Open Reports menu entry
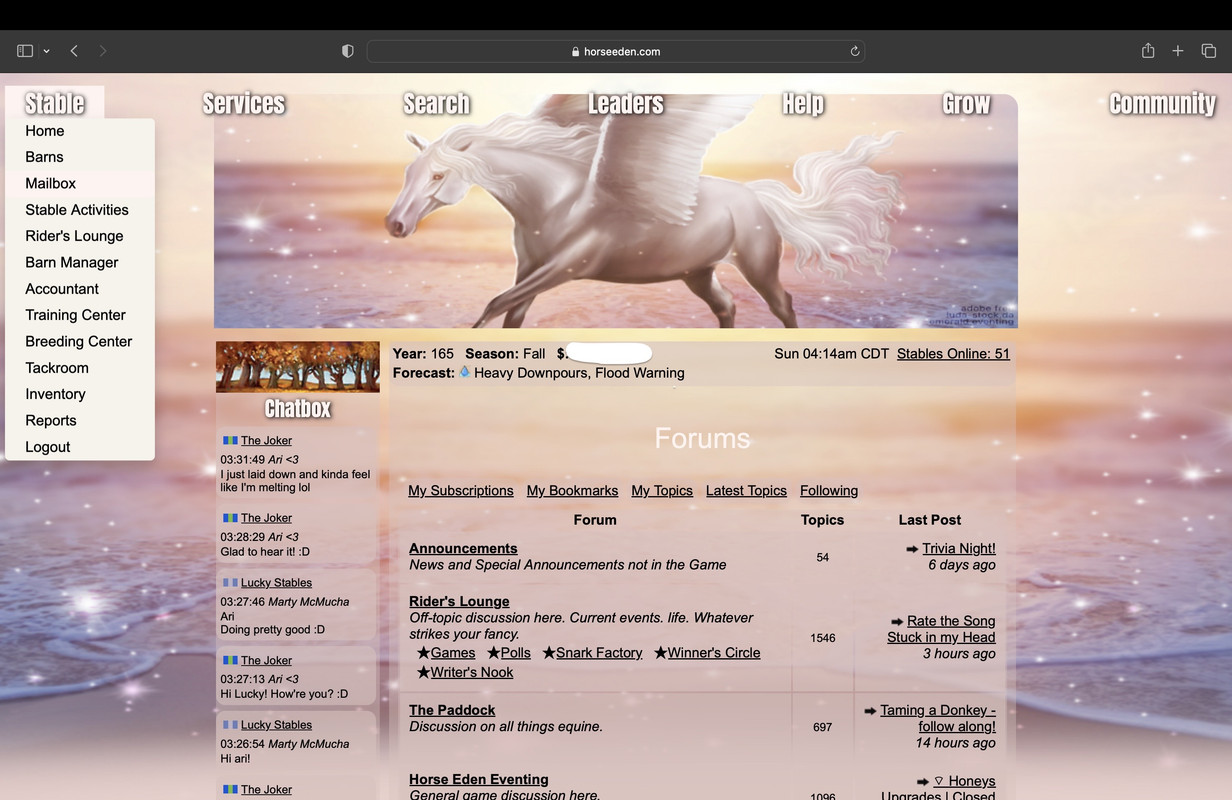 pyautogui.click(x=80, y=420)
